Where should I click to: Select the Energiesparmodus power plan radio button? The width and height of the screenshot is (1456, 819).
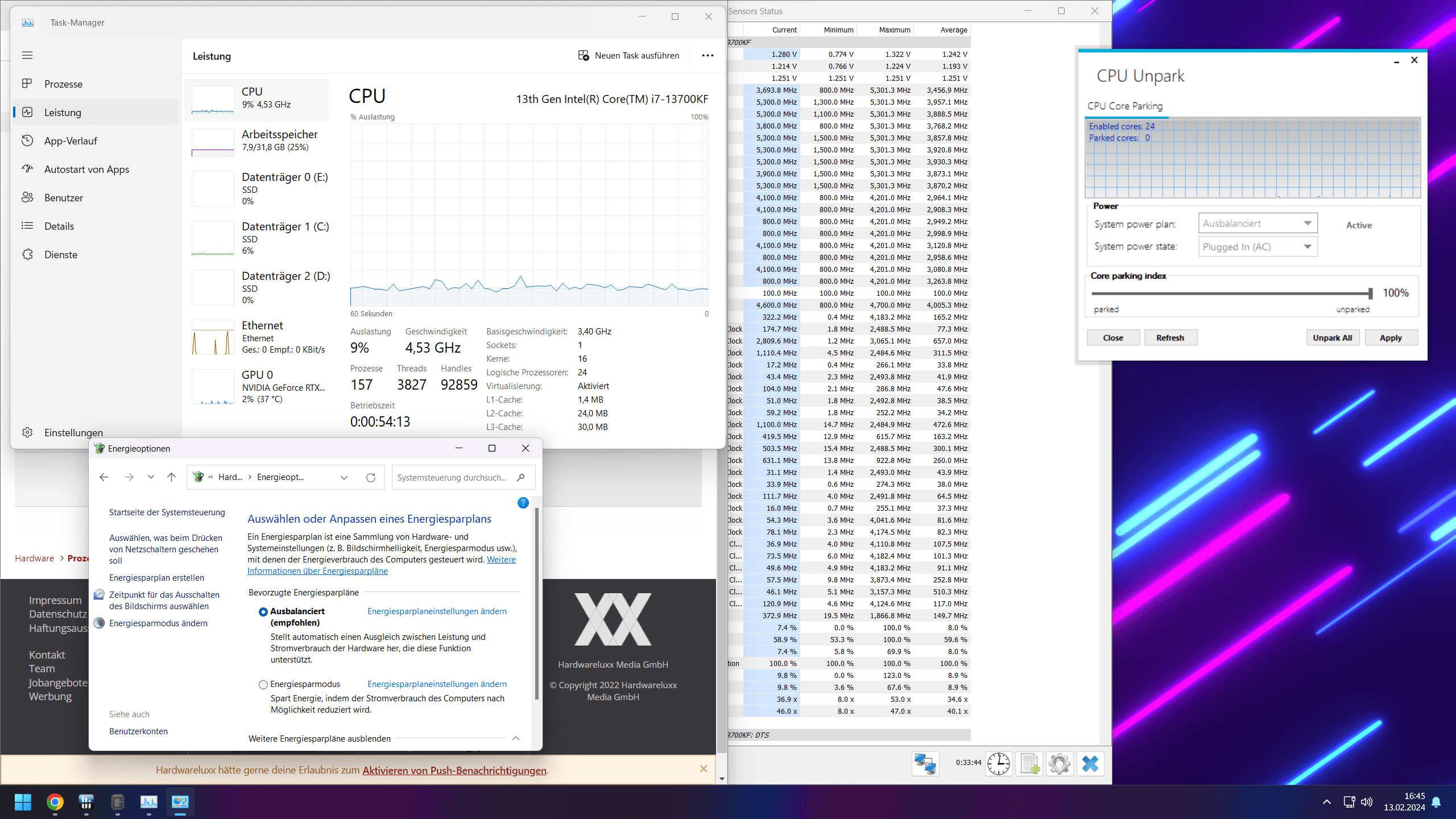pos(263,685)
